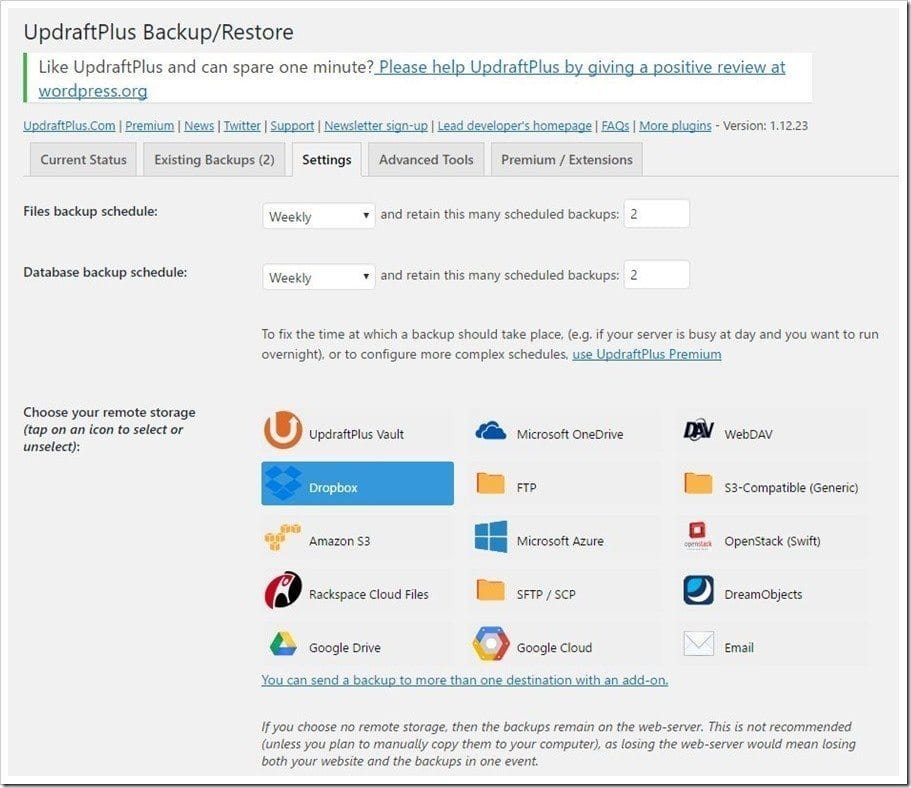Click the Newsletter sign-up link
This screenshot has height=788, width=911.
tap(375, 126)
